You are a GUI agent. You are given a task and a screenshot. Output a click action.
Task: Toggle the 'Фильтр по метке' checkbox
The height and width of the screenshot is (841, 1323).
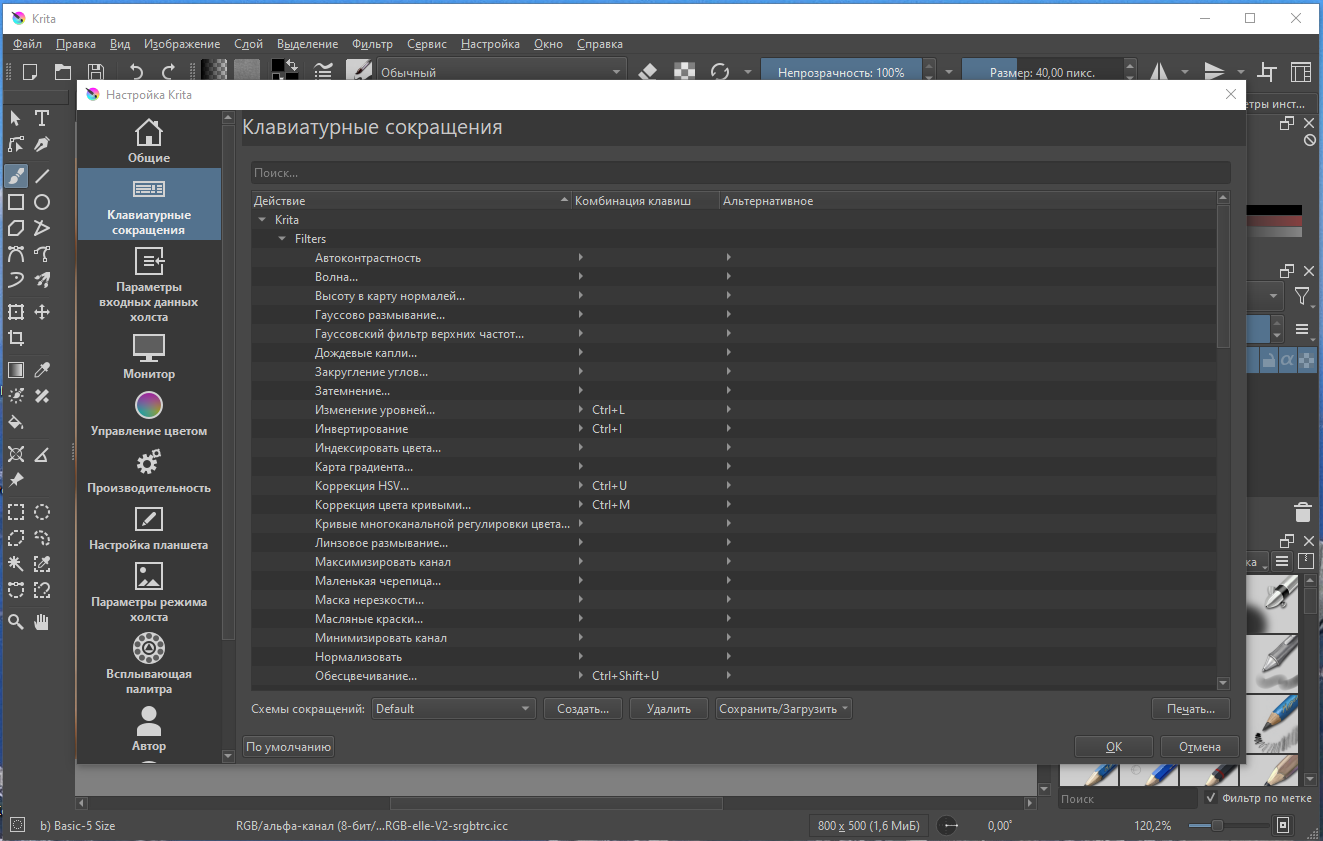(1211, 798)
